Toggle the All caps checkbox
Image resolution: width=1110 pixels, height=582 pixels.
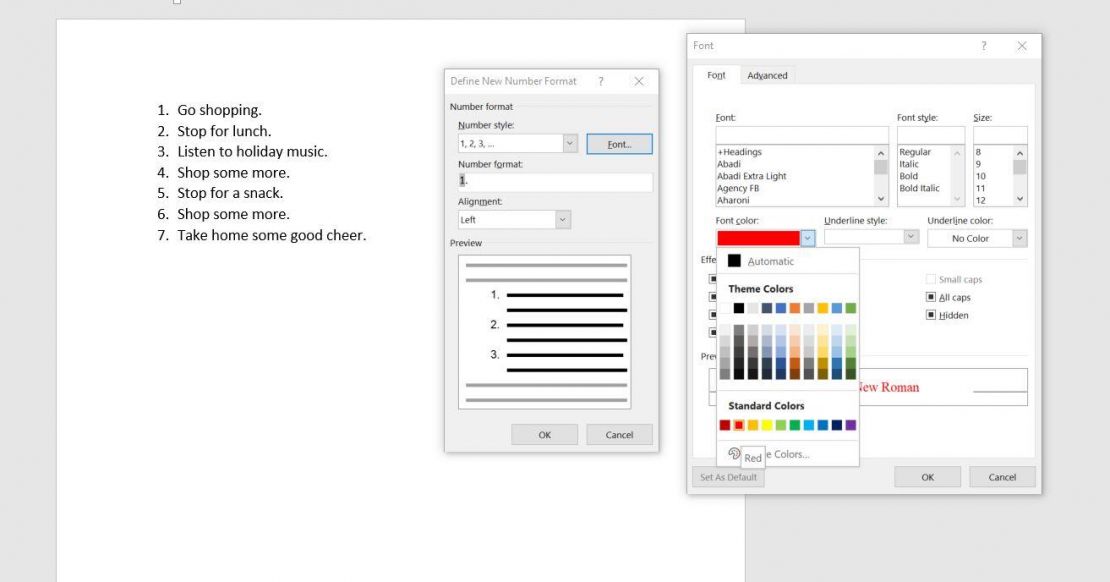pyautogui.click(x=930, y=297)
